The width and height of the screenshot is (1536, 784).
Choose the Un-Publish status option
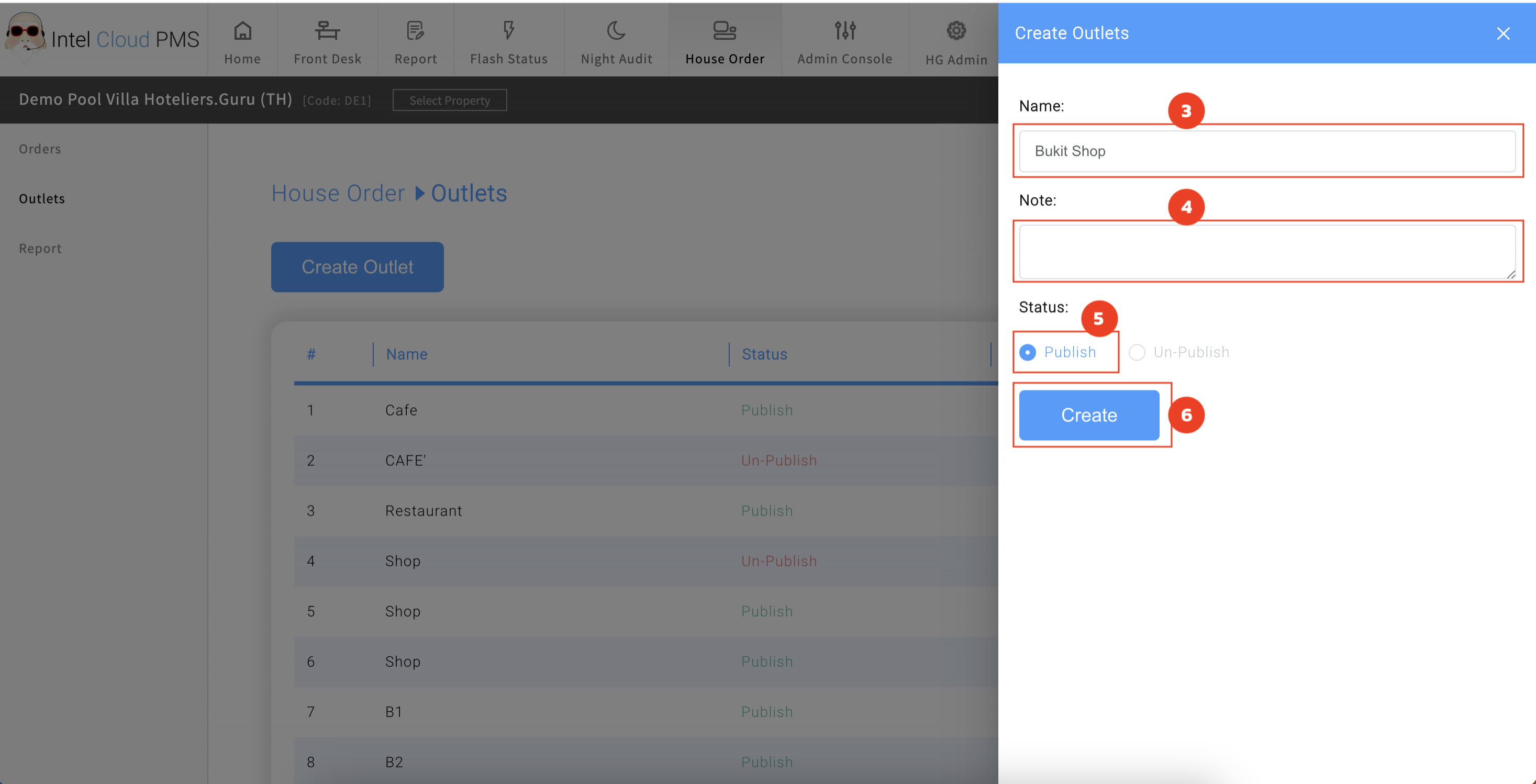point(1137,352)
